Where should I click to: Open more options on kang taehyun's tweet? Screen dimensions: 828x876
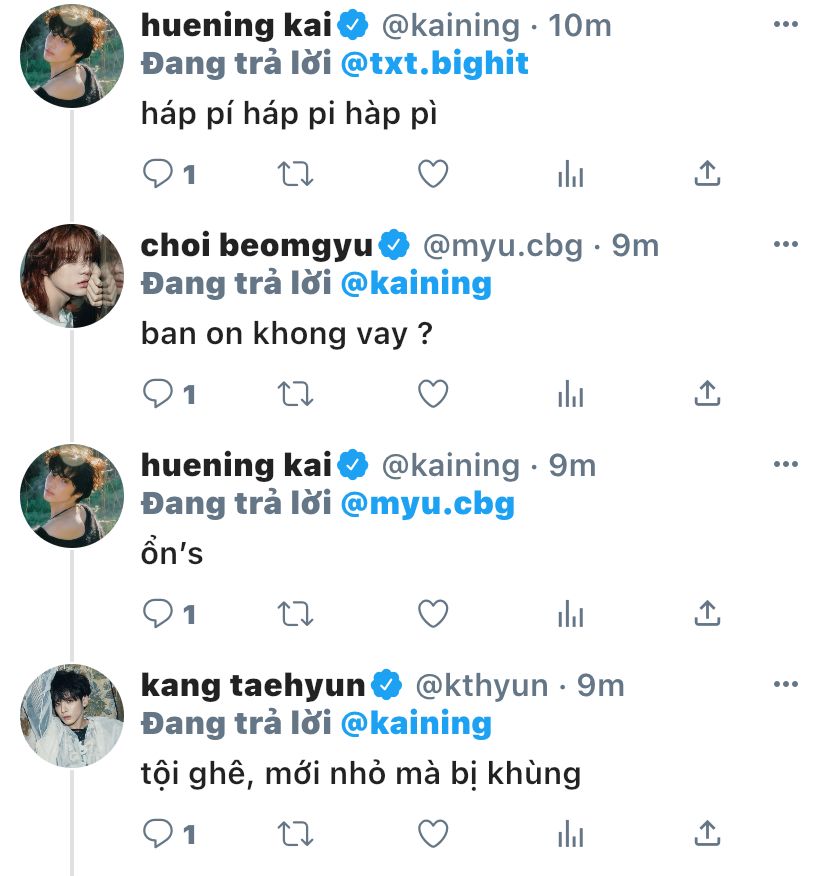click(787, 685)
